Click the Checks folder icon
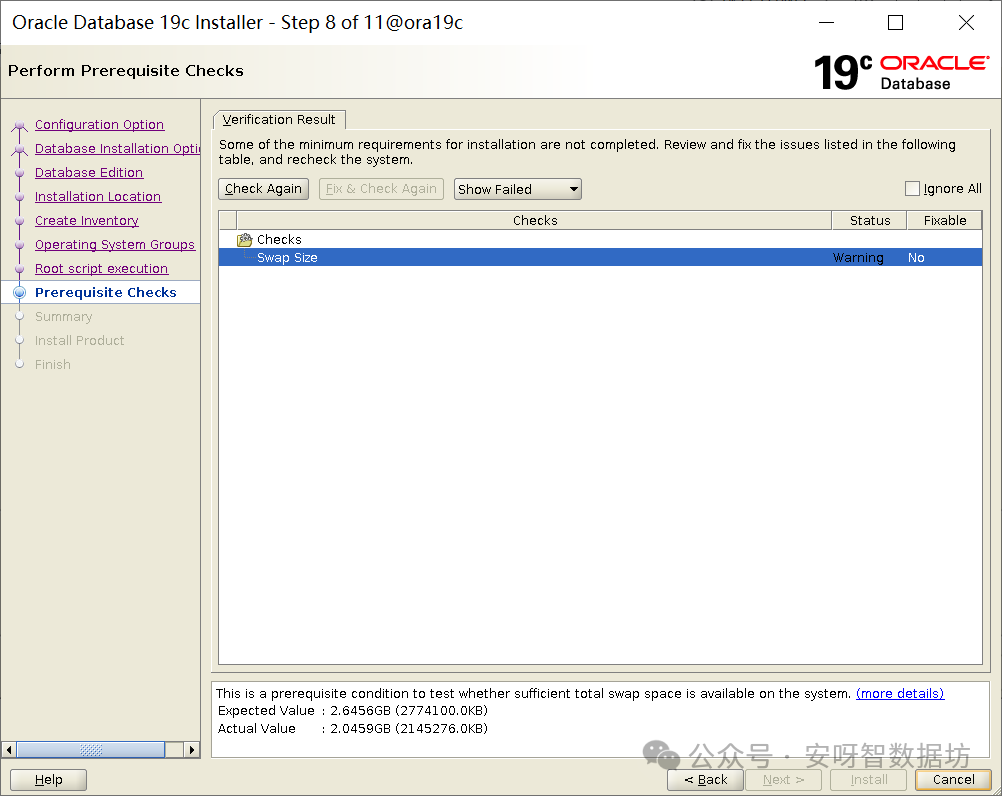Screen dimensions: 1002x796 [x=245, y=240]
